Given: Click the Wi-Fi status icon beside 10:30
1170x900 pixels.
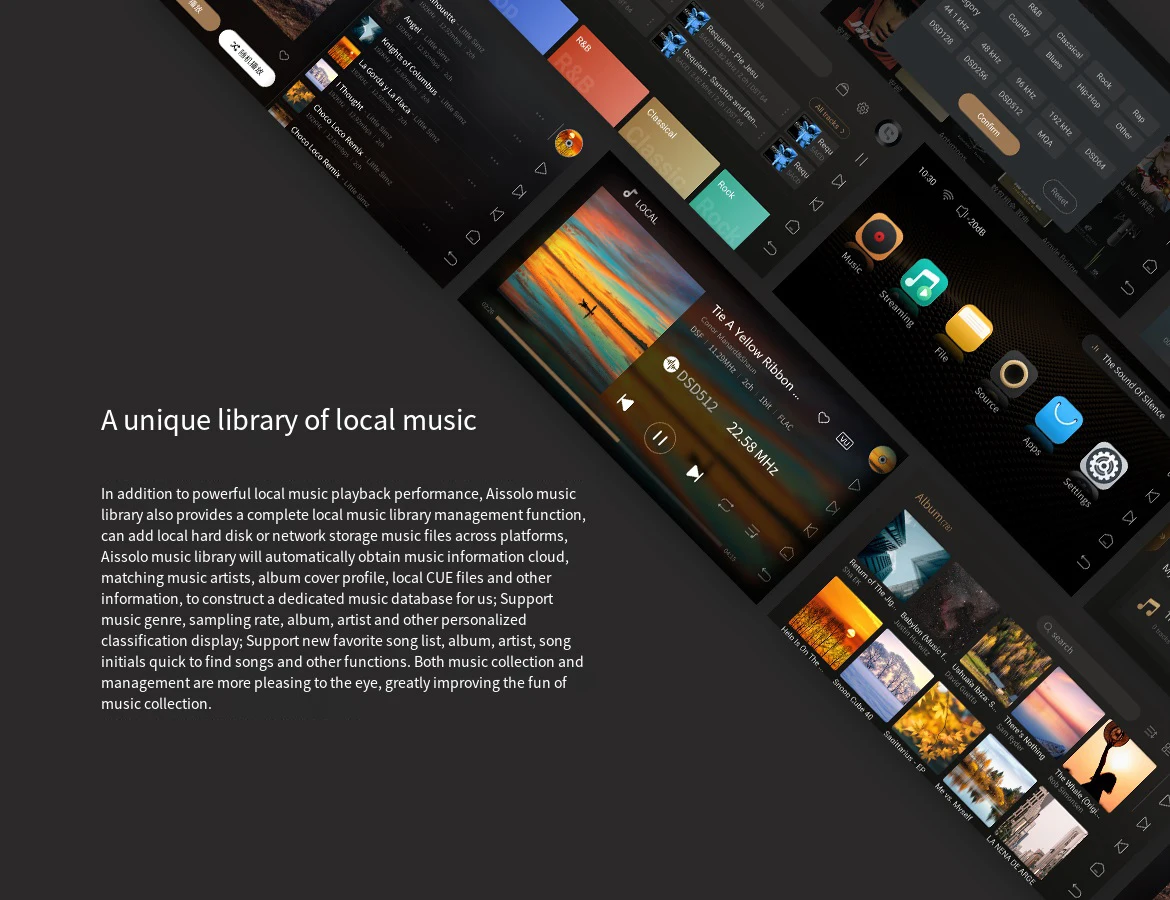Looking at the screenshot, I should point(948,195).
